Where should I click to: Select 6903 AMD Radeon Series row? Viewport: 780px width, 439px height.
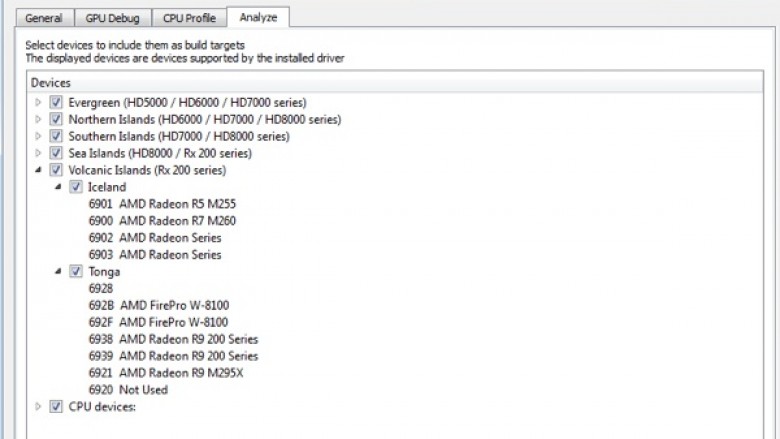point(155,255)
